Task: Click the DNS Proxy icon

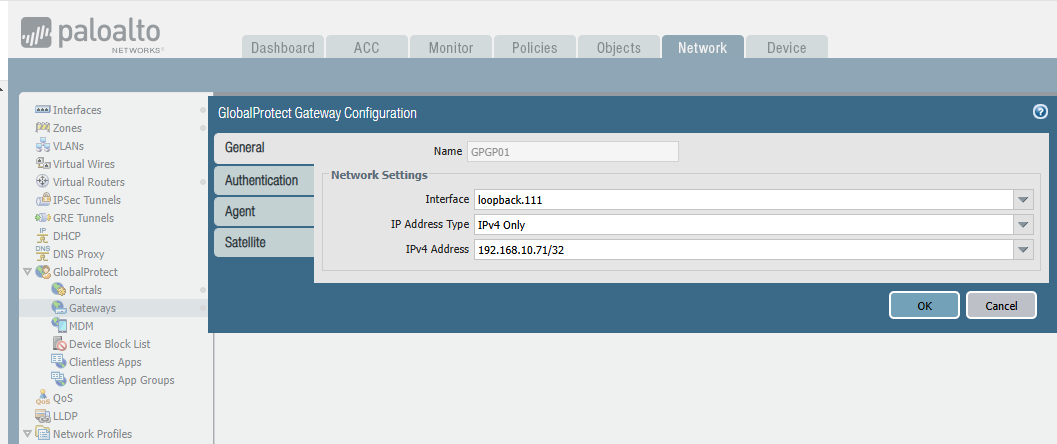Action: 42,254
